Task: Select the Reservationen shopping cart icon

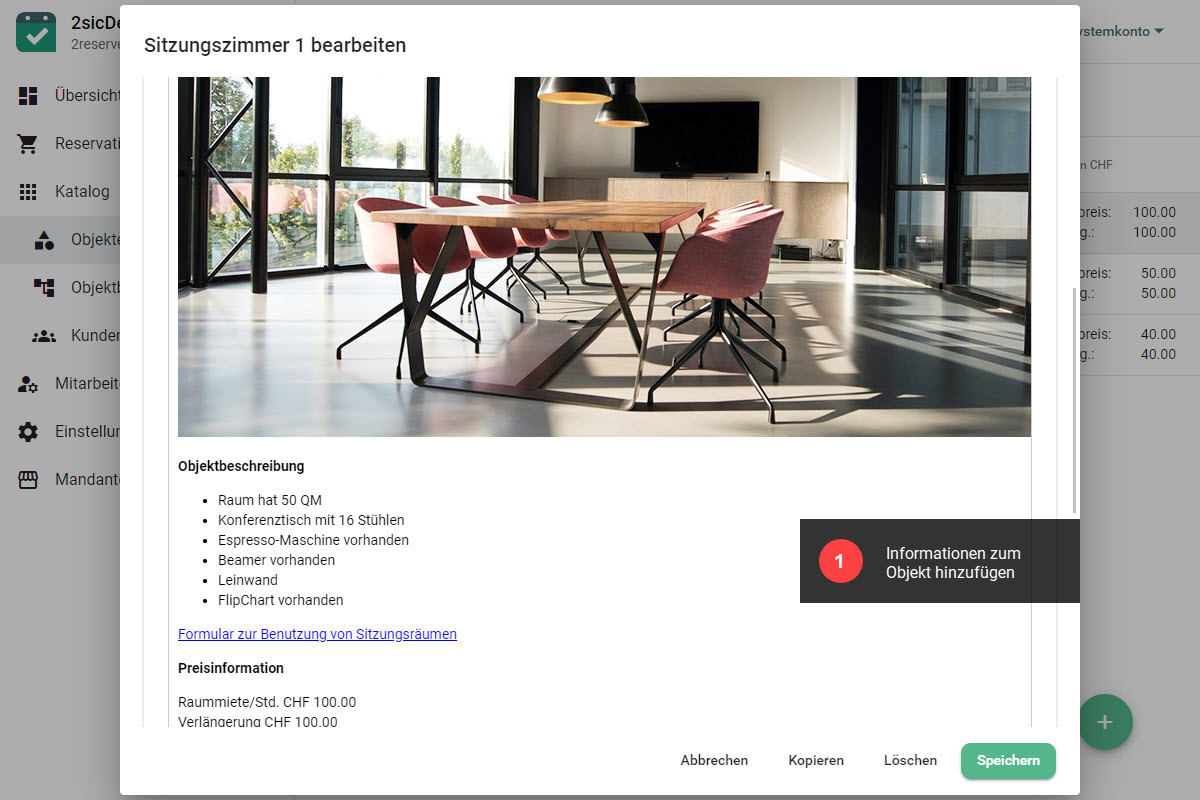Action: 28,144
